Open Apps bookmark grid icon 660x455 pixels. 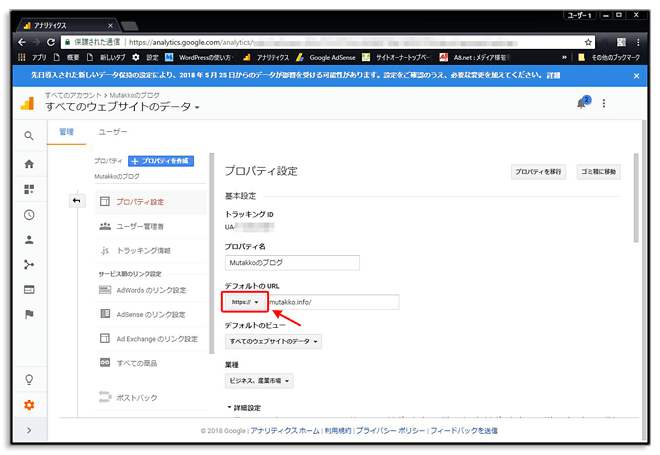pos(22,57)
